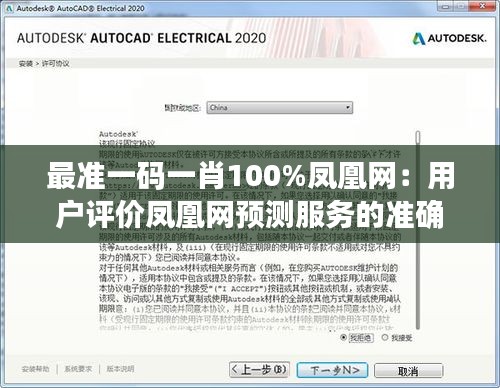Select the 我拒绝 (I Reject) radio button
500x388 pixels.
click(343, 338)
